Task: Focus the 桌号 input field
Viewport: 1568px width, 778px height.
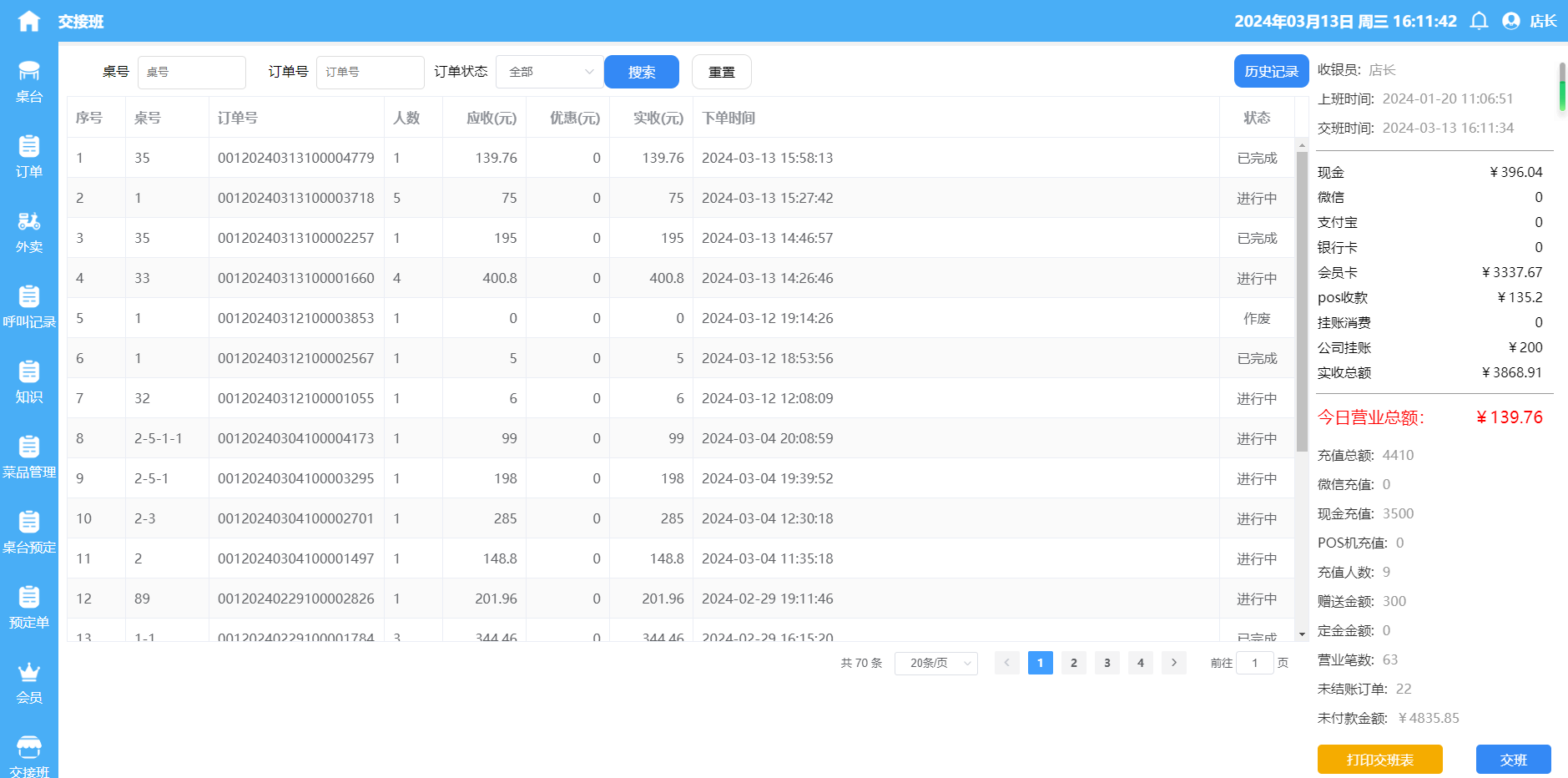Action: coord(192,72)
